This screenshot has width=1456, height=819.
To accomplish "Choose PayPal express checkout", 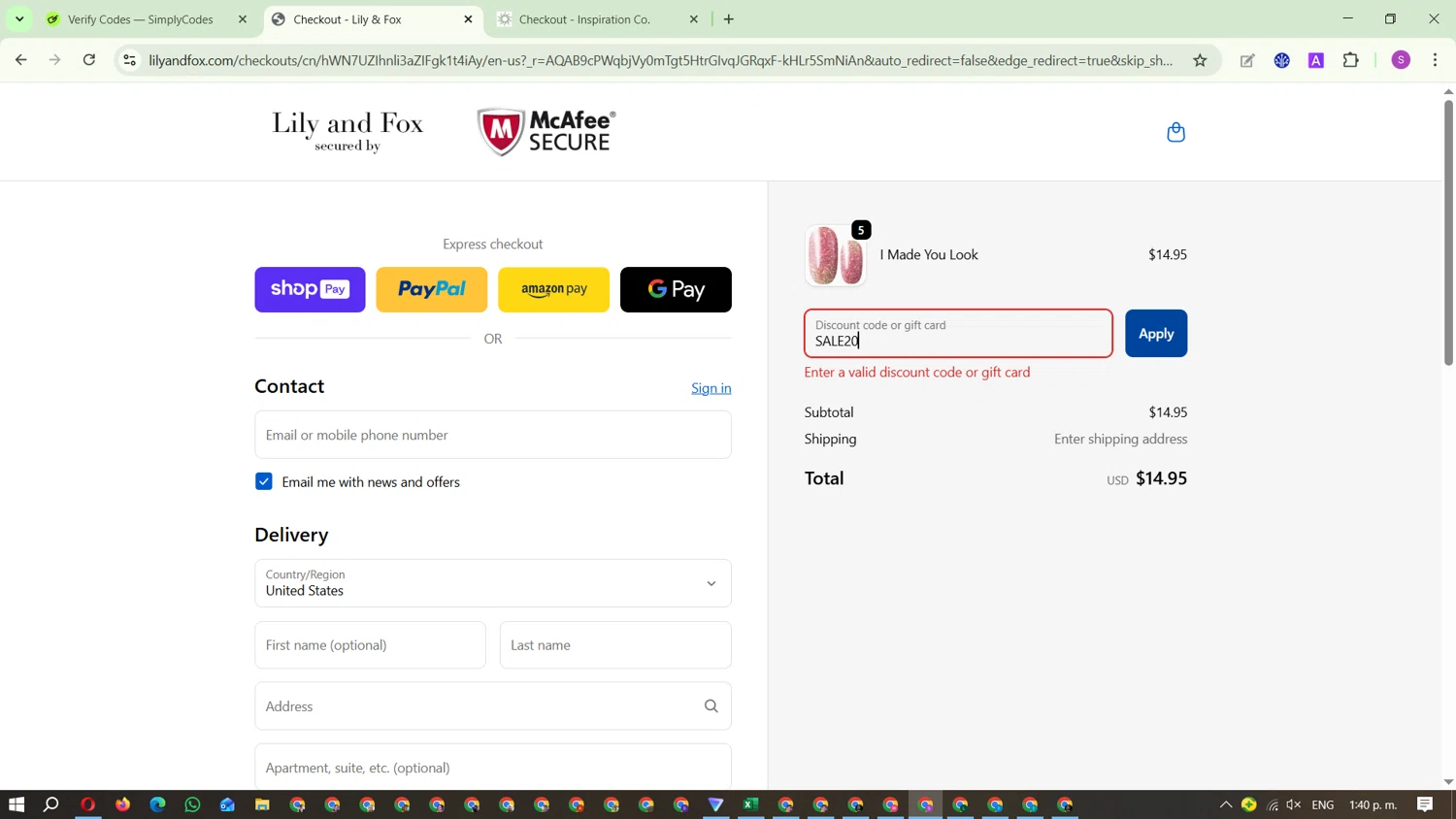I will (x=432, y=289).
